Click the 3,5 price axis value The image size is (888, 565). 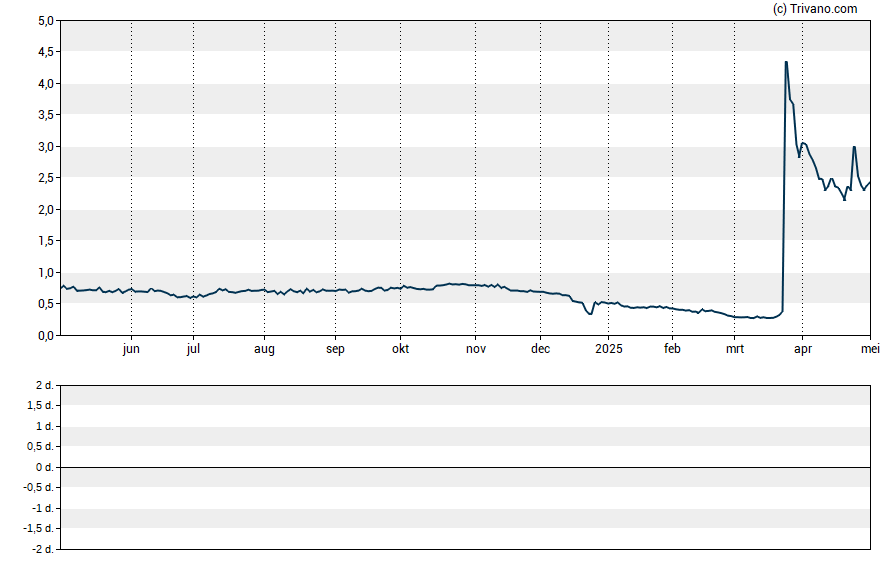46,115
